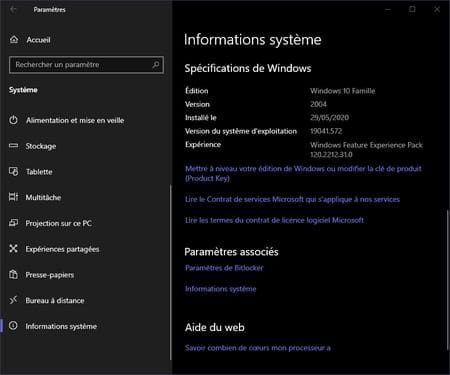Click the sidebar vertical scrollbar
This screenshot has height=375, width=450.
pyautogui.click(x=171, y=272)
